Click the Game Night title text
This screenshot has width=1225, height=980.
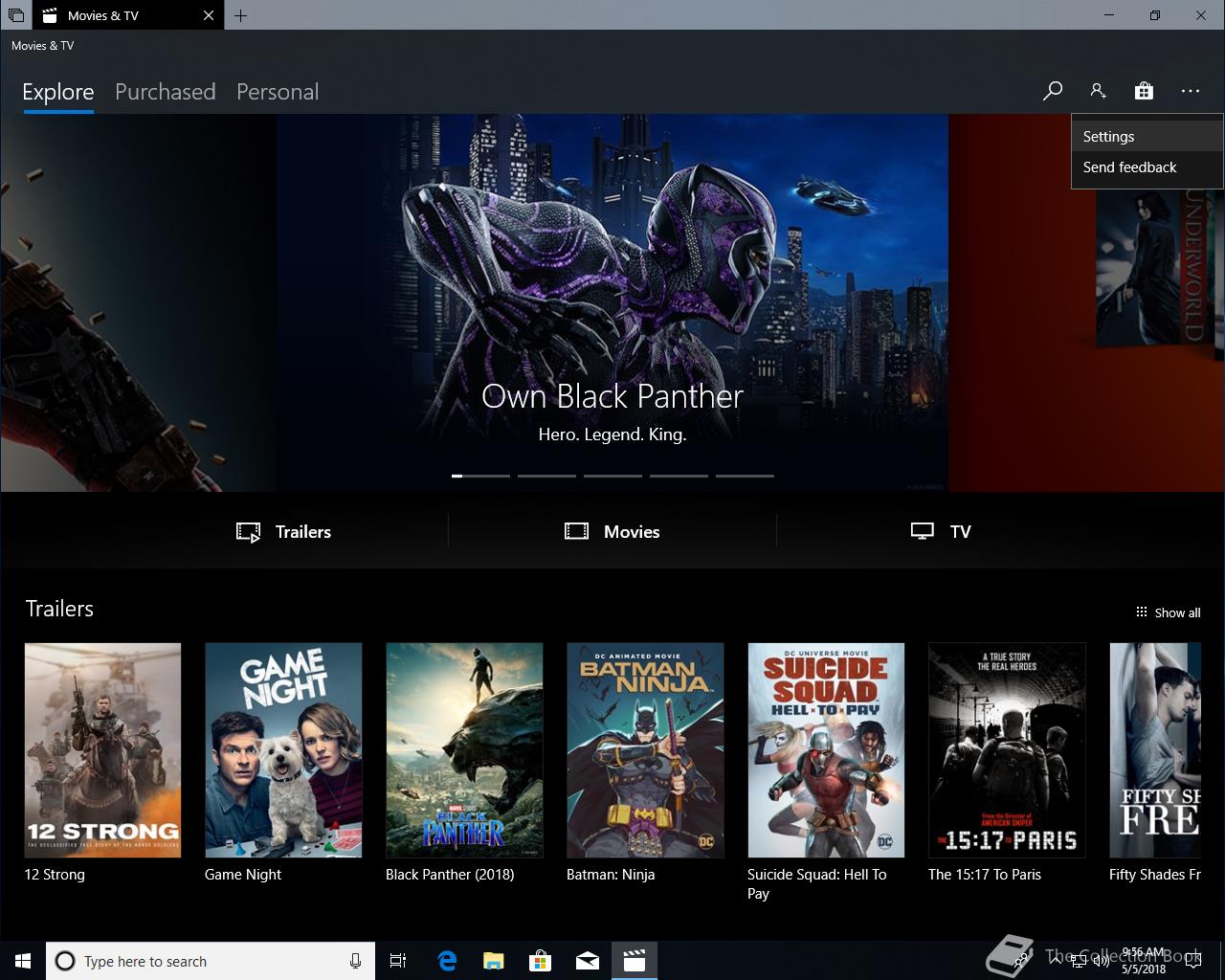pyautogui.click(x=243, y=875)
